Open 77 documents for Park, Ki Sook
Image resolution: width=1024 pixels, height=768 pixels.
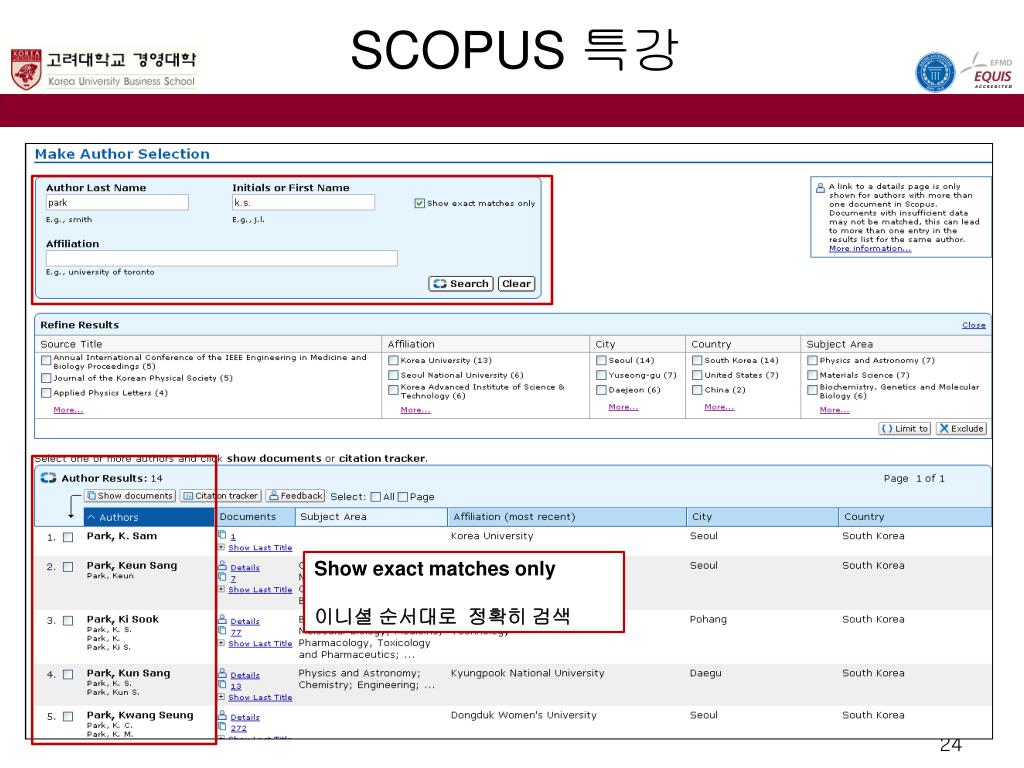click(x=236, y=633)
